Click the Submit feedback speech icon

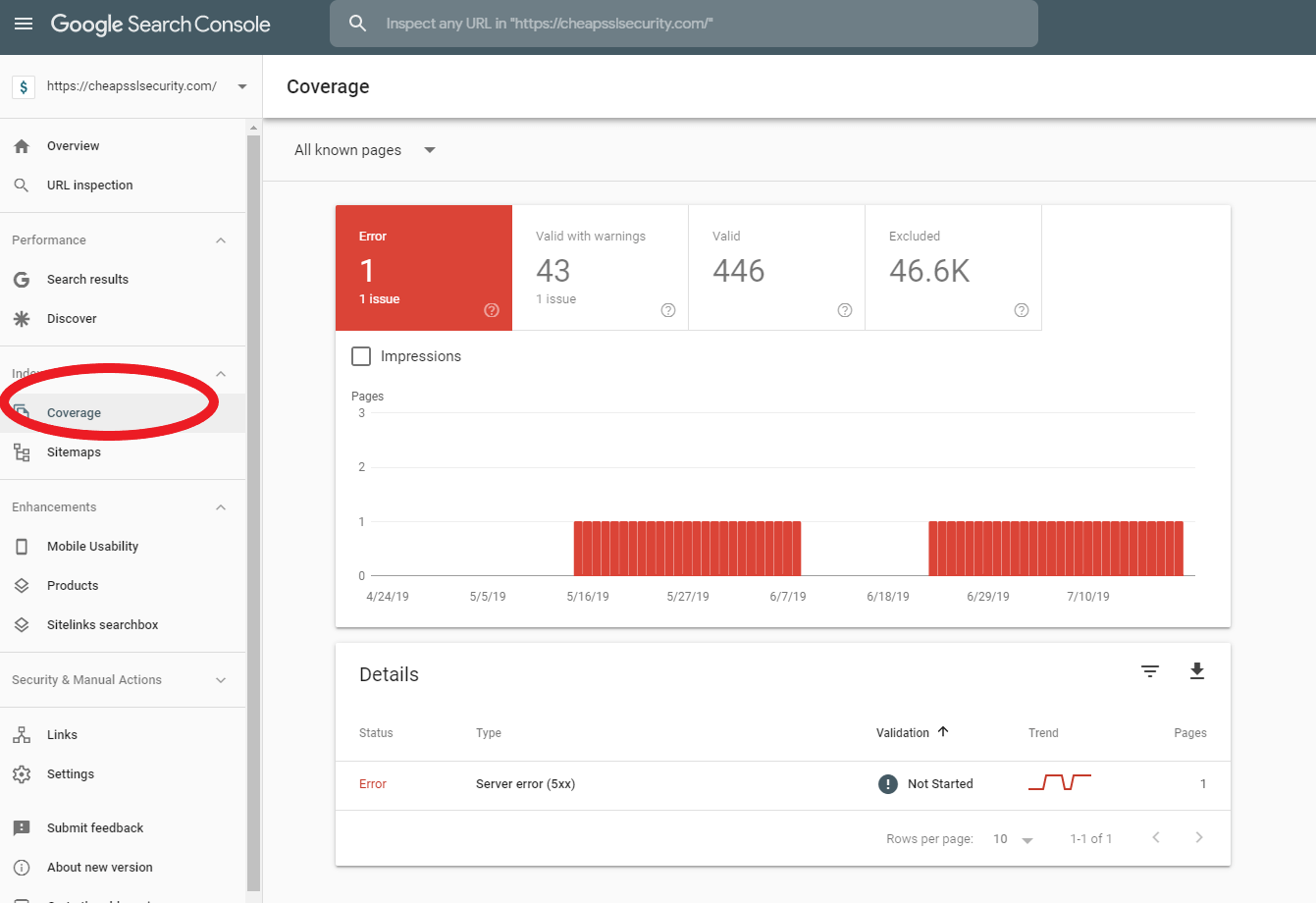(x=22, y=828)
